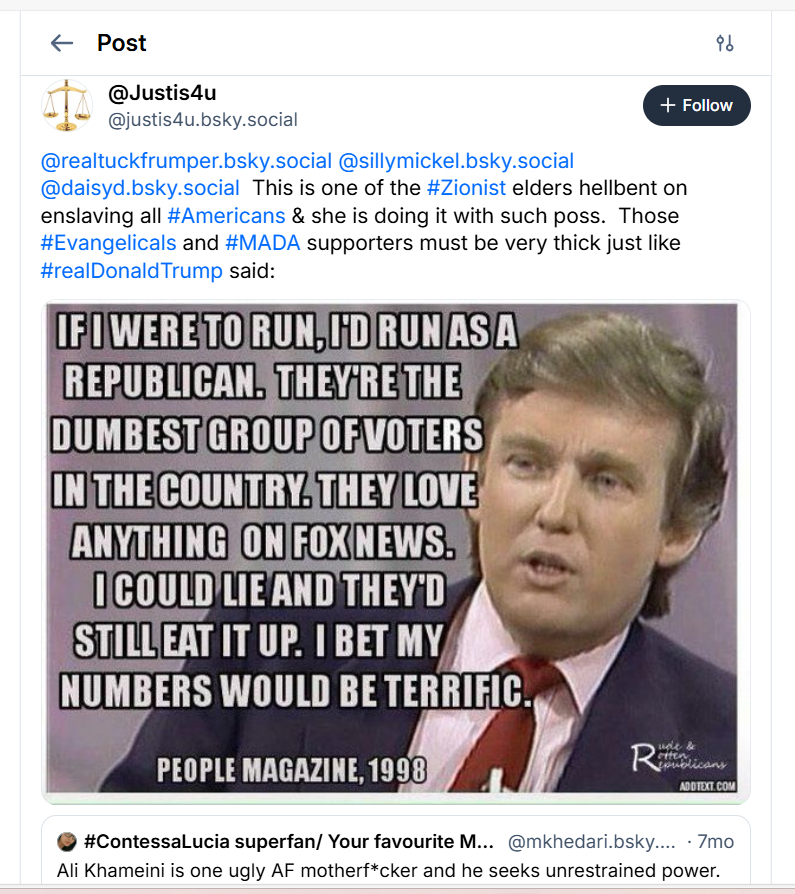Open the @Justis4u display name profile
Screen dimensions: 795x894
click(162, 94)
